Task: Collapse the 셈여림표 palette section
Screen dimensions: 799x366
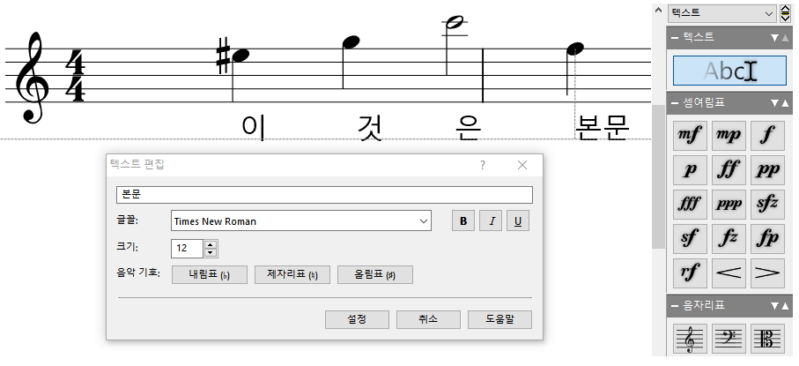Action: (675, 103)
